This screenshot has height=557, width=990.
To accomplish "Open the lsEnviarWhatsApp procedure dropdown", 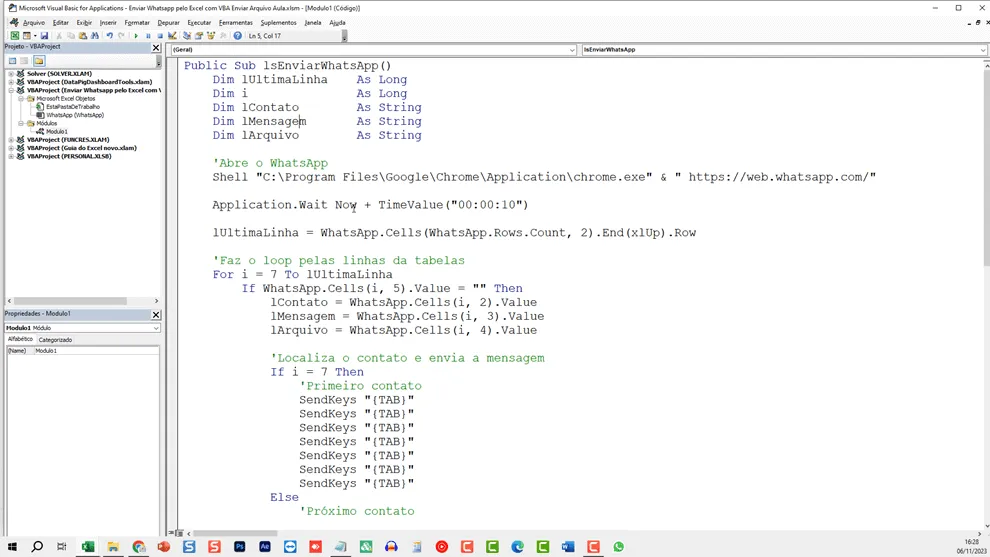I will pos(784,49).
